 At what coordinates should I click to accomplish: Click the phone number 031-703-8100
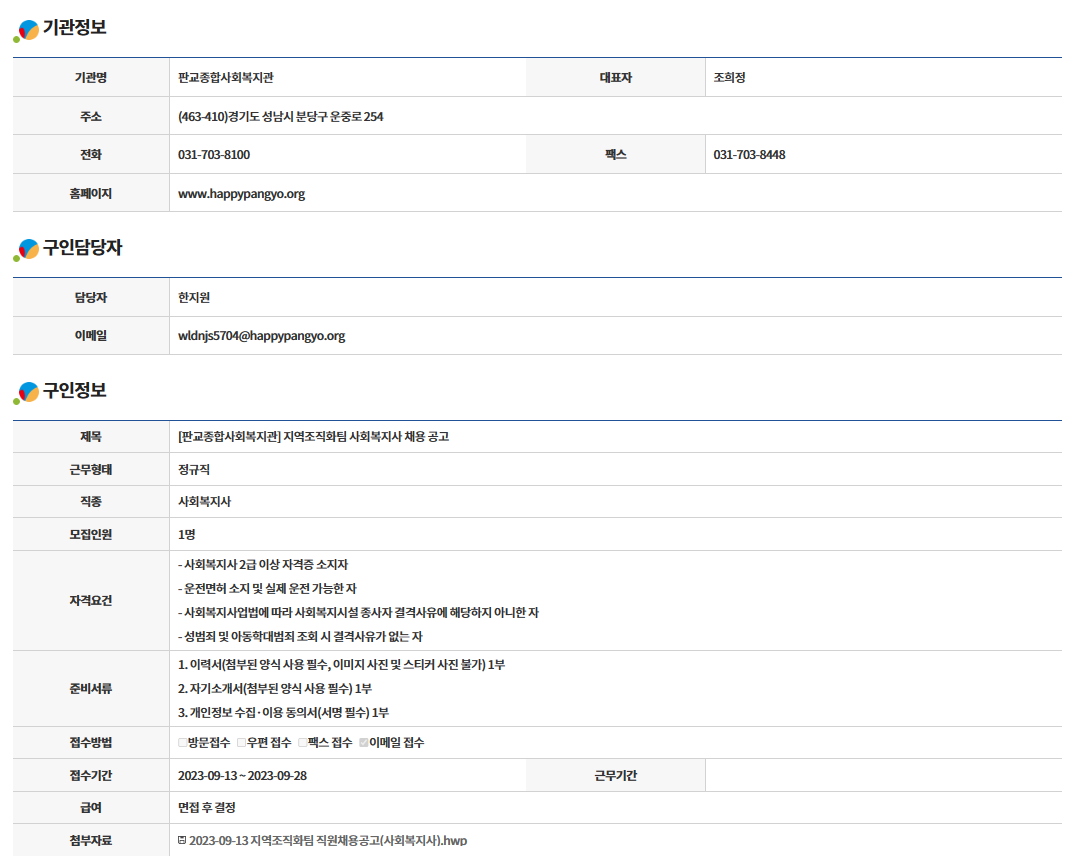pos(214,155)
